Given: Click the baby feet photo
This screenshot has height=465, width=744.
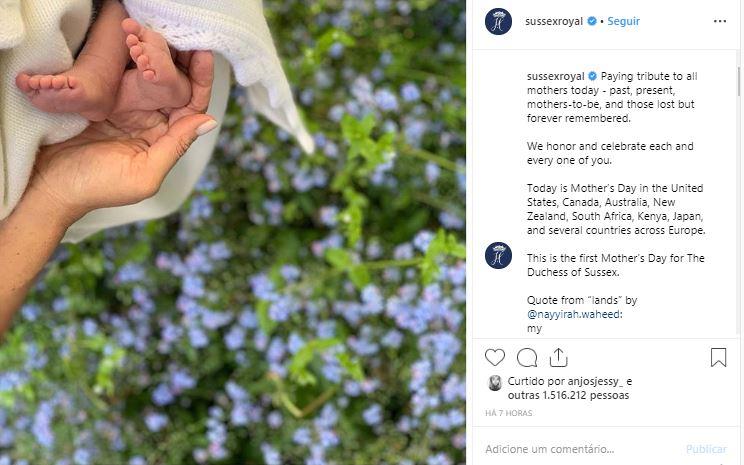Looking at the screenshot, I should [232, 232].
